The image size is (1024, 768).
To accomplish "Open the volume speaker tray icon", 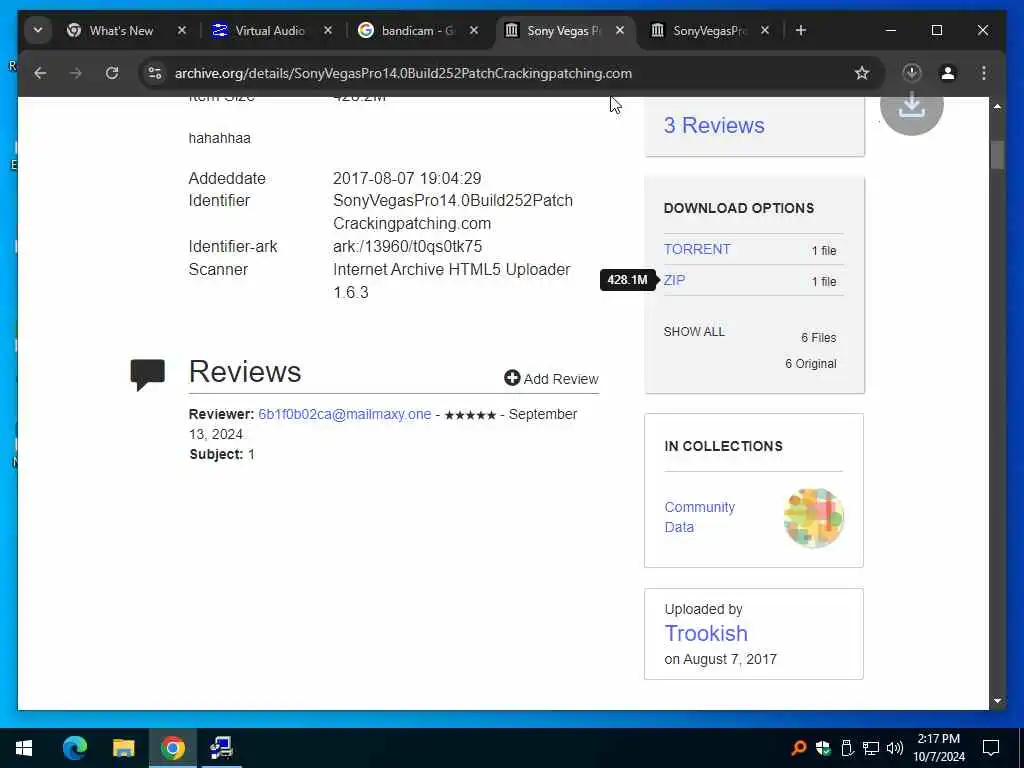I will 895,748.
